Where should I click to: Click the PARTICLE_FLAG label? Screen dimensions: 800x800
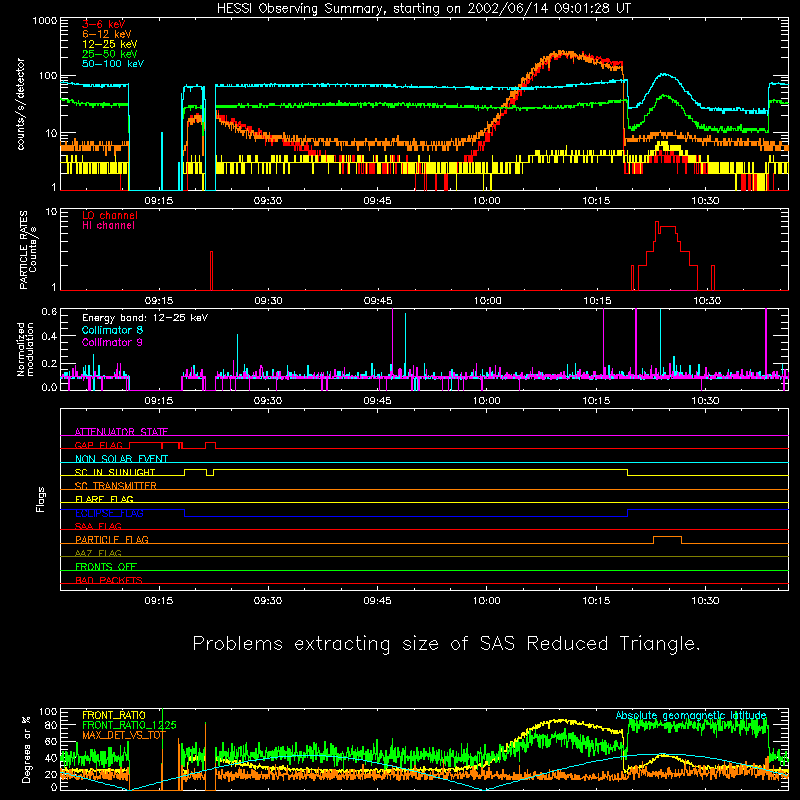[112, 539]
